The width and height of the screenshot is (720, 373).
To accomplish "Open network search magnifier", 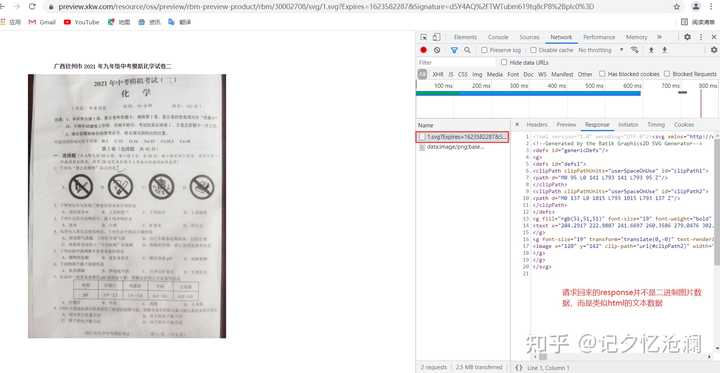I will click(x=467, y=50).
